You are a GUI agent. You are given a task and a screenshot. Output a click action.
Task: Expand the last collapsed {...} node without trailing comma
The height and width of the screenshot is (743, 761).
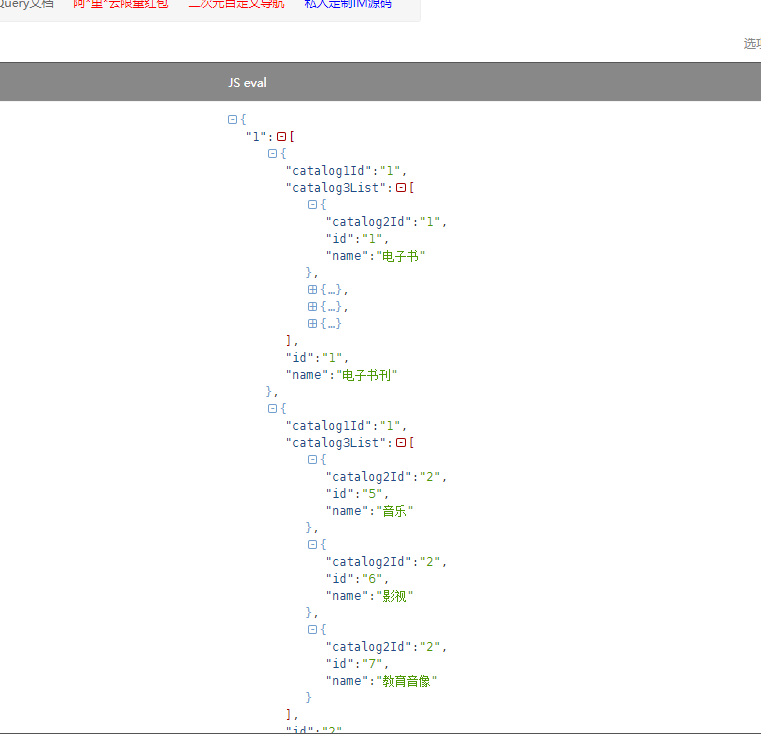(312, 323)
